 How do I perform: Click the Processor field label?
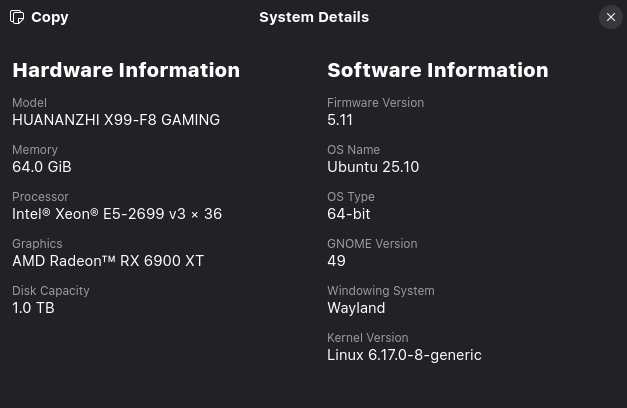point(40,197)
